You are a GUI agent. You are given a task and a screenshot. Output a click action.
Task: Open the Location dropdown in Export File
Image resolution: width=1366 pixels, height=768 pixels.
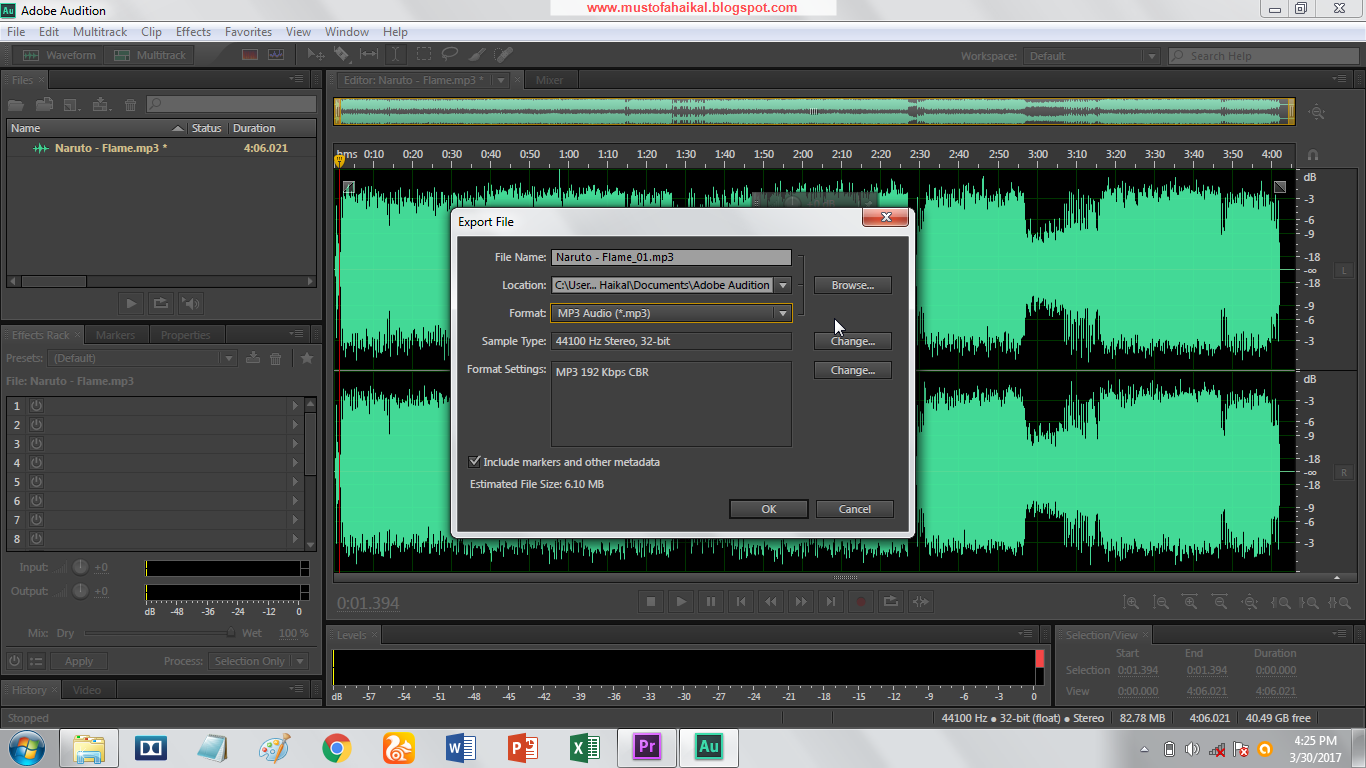(x=783, y=285)
